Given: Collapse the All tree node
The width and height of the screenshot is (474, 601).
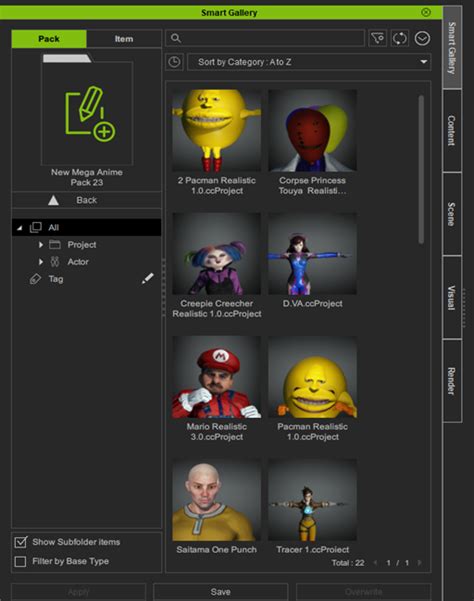Looking at the screenshot, I should pyautogui.click(x=19, y=228).
